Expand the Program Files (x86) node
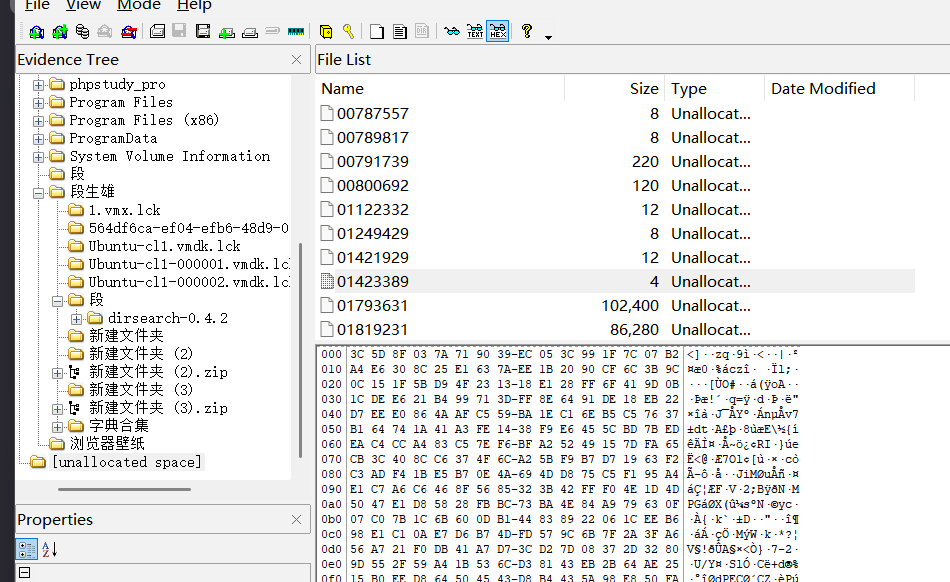The image size is (950, 582). pyautogui.click(x=38, y=121)
